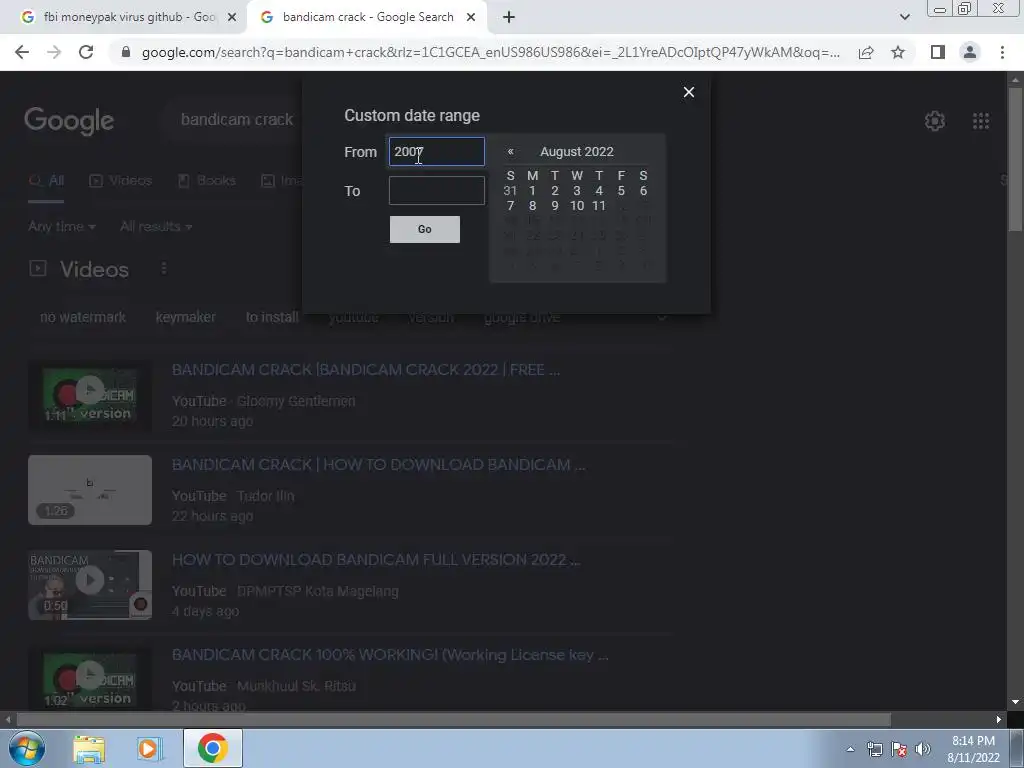This screenshot has width=1024, height=768.
Task: Open Videos section more options
Action: [164, 268]
